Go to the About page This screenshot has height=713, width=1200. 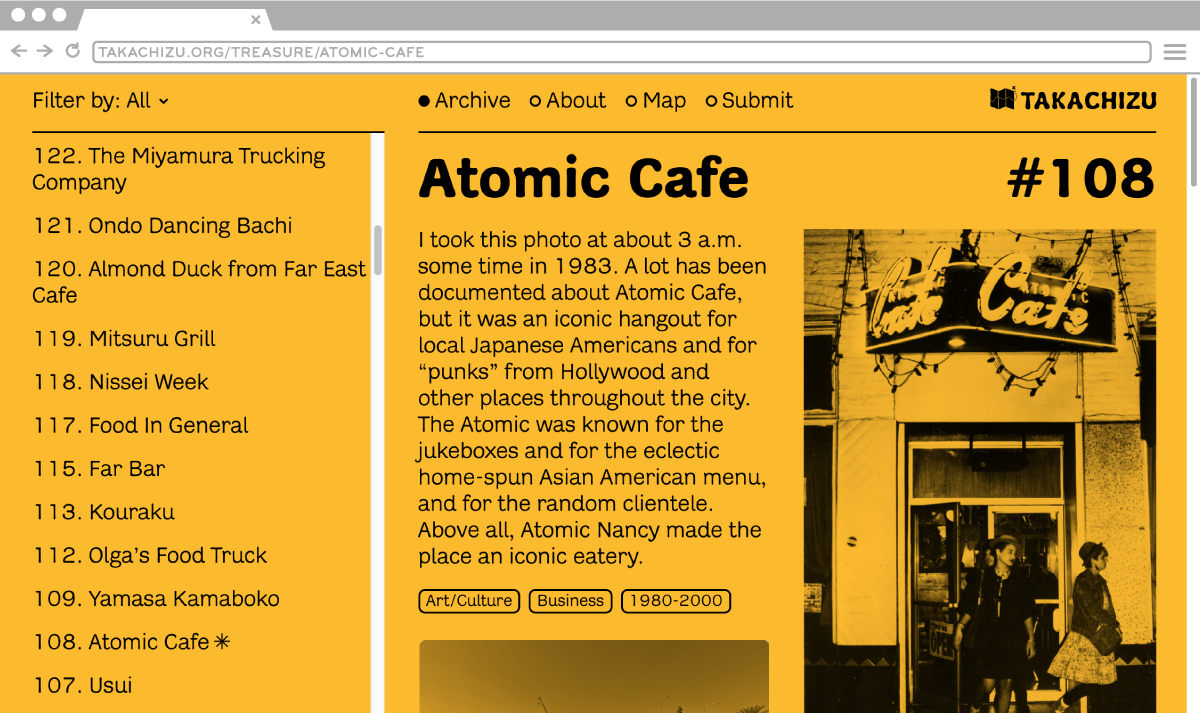(568, 100)
